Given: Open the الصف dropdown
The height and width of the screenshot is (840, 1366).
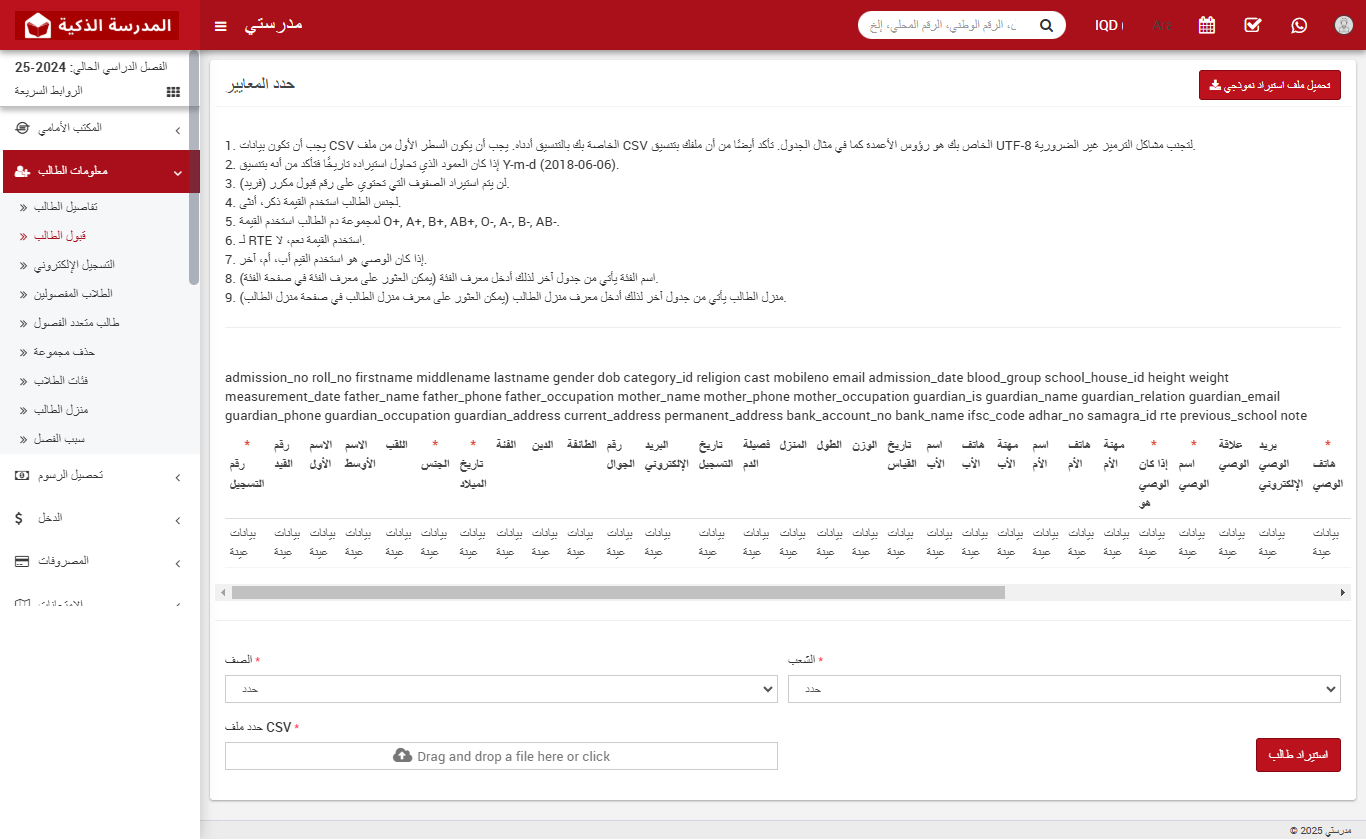Looking at the screenshot, I should (500, 689).
